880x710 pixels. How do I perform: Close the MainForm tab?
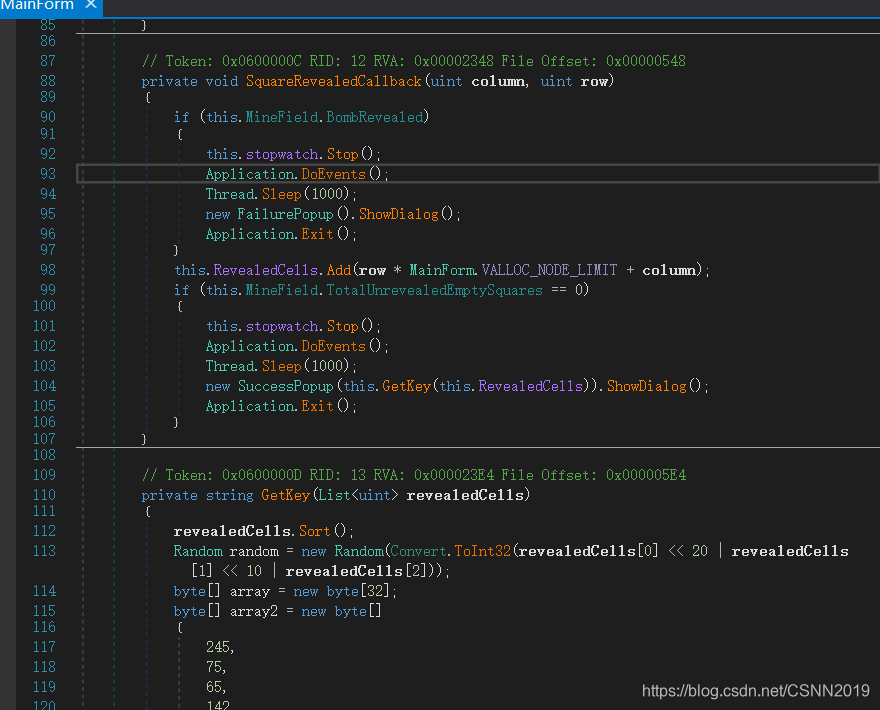tap(90, 5)
